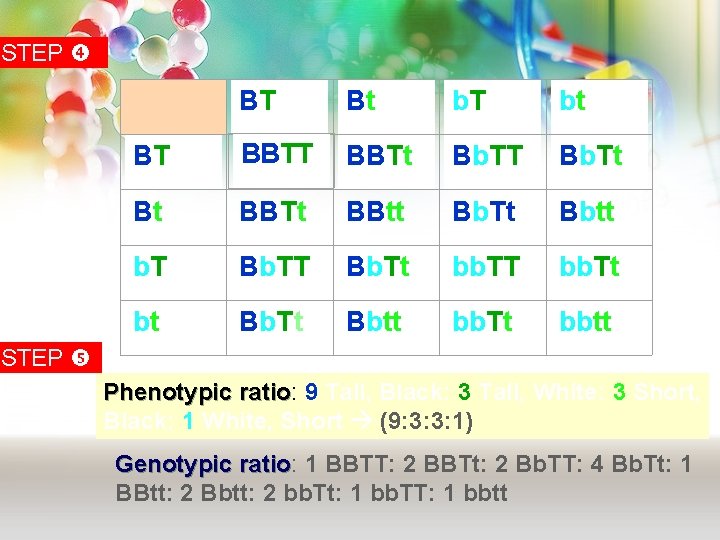
Task: Click the (9:3:3:1) ratio text
Action: click(x=427, y=421)
